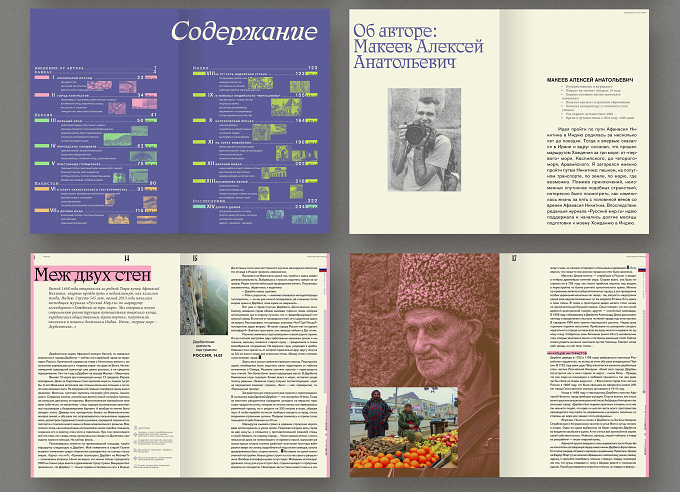Click the orange marker beside chapter VI
This screenshot has width=680, height=492.
click(42, 189)
